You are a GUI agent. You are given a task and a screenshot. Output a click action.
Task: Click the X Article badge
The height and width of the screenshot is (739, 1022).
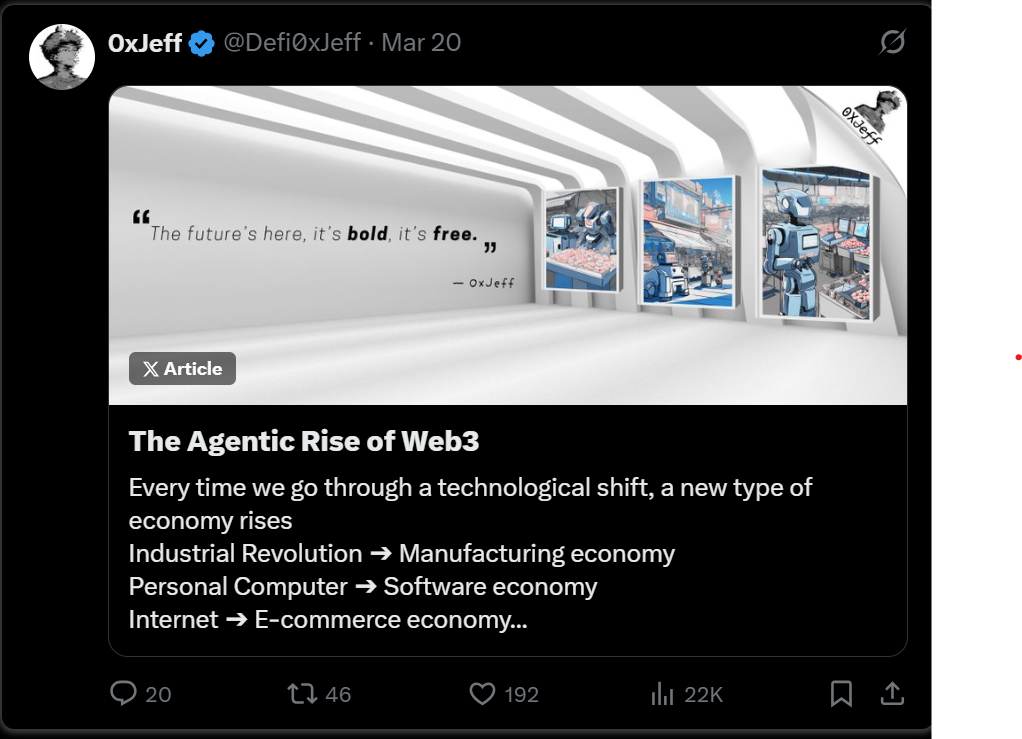[182, 369]
